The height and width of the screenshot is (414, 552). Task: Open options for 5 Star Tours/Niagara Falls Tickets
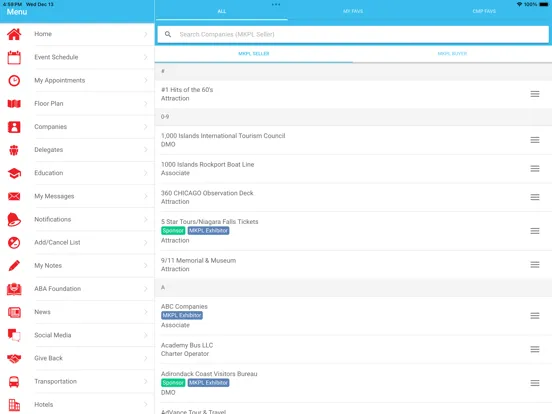535,231
